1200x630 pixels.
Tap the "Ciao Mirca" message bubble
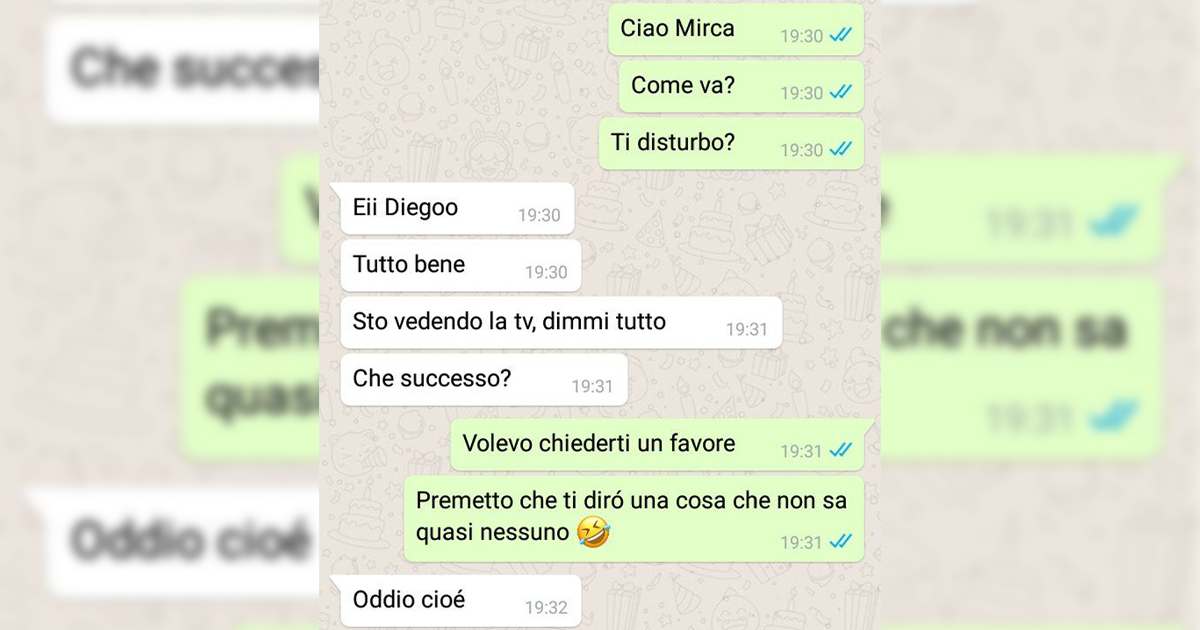(736, 30)
